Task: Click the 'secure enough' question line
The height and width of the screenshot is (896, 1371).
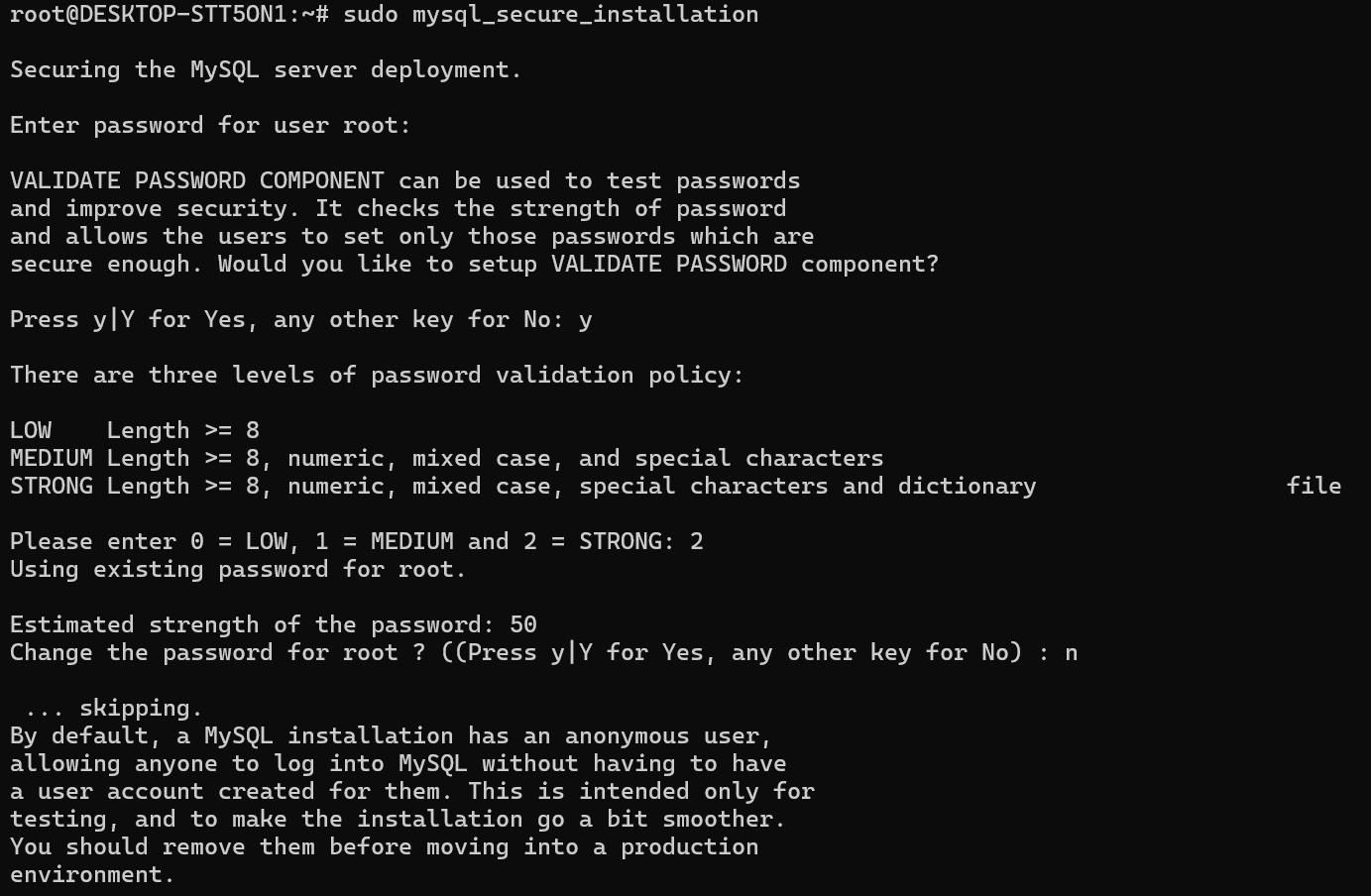Action: 474,264
